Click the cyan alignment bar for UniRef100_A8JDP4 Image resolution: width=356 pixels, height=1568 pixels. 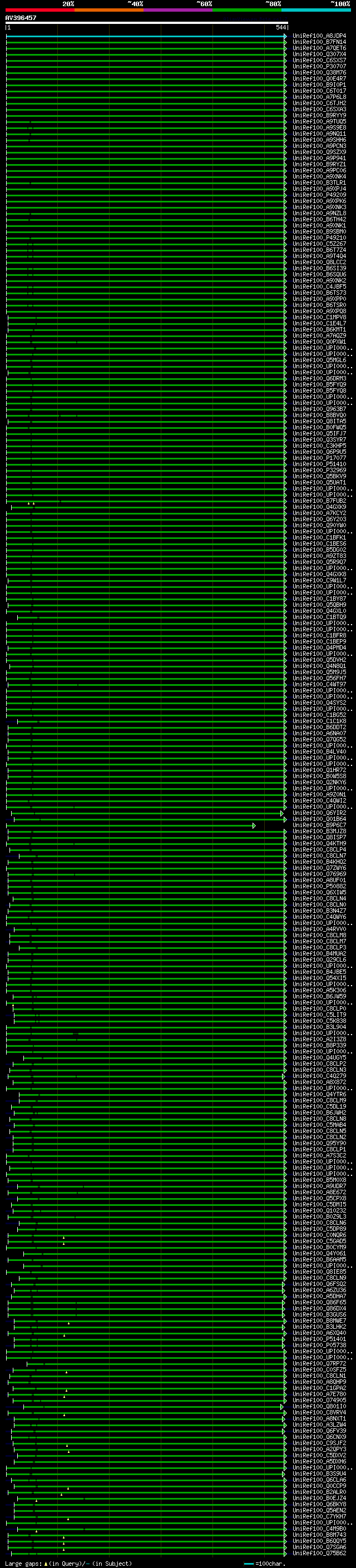(146, 36)
